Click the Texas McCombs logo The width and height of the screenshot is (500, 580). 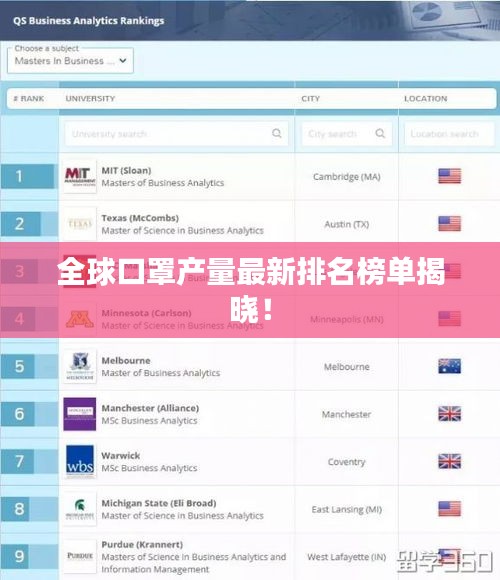coord(80,224)
